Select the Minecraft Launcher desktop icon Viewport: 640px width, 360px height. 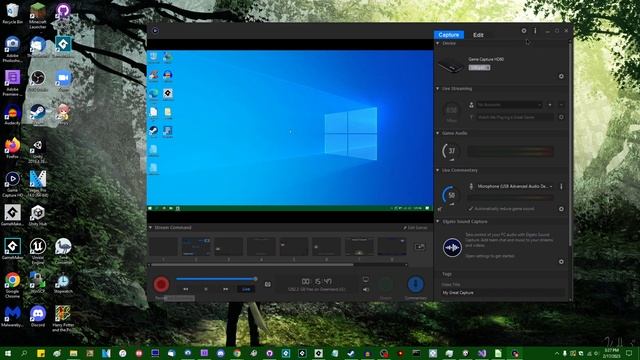[x=38, y=16]
